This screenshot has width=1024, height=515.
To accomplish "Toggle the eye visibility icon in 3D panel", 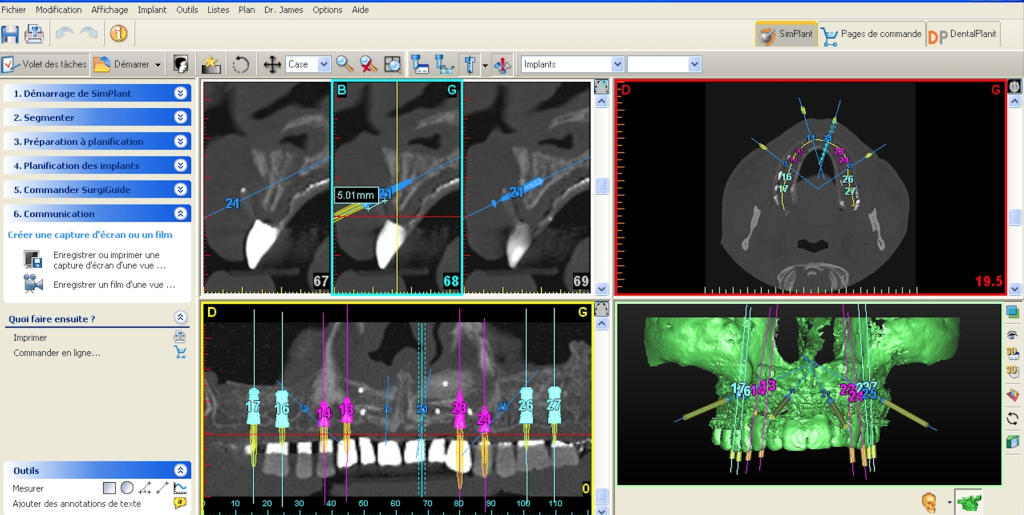I will 1013,335.
